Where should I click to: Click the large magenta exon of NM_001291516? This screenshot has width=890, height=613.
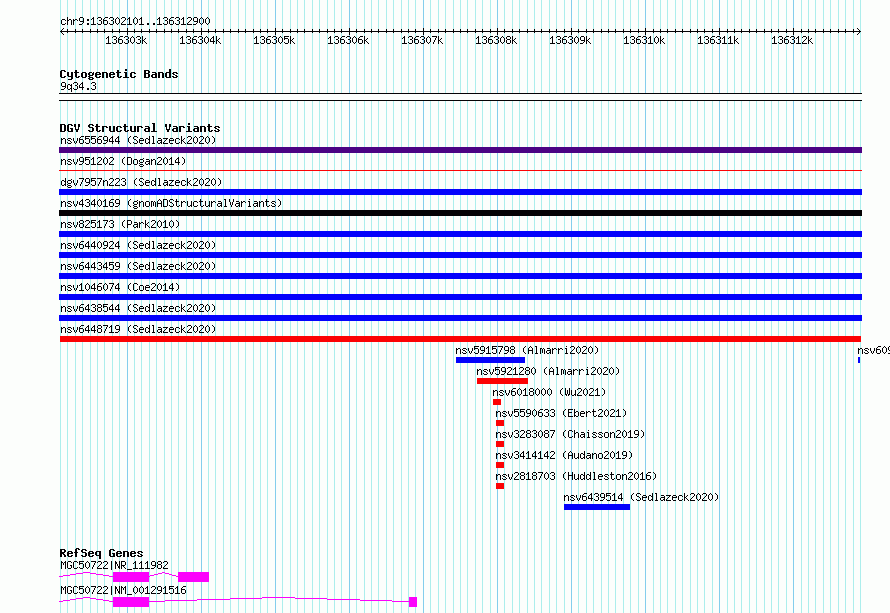tap(131, 602)
